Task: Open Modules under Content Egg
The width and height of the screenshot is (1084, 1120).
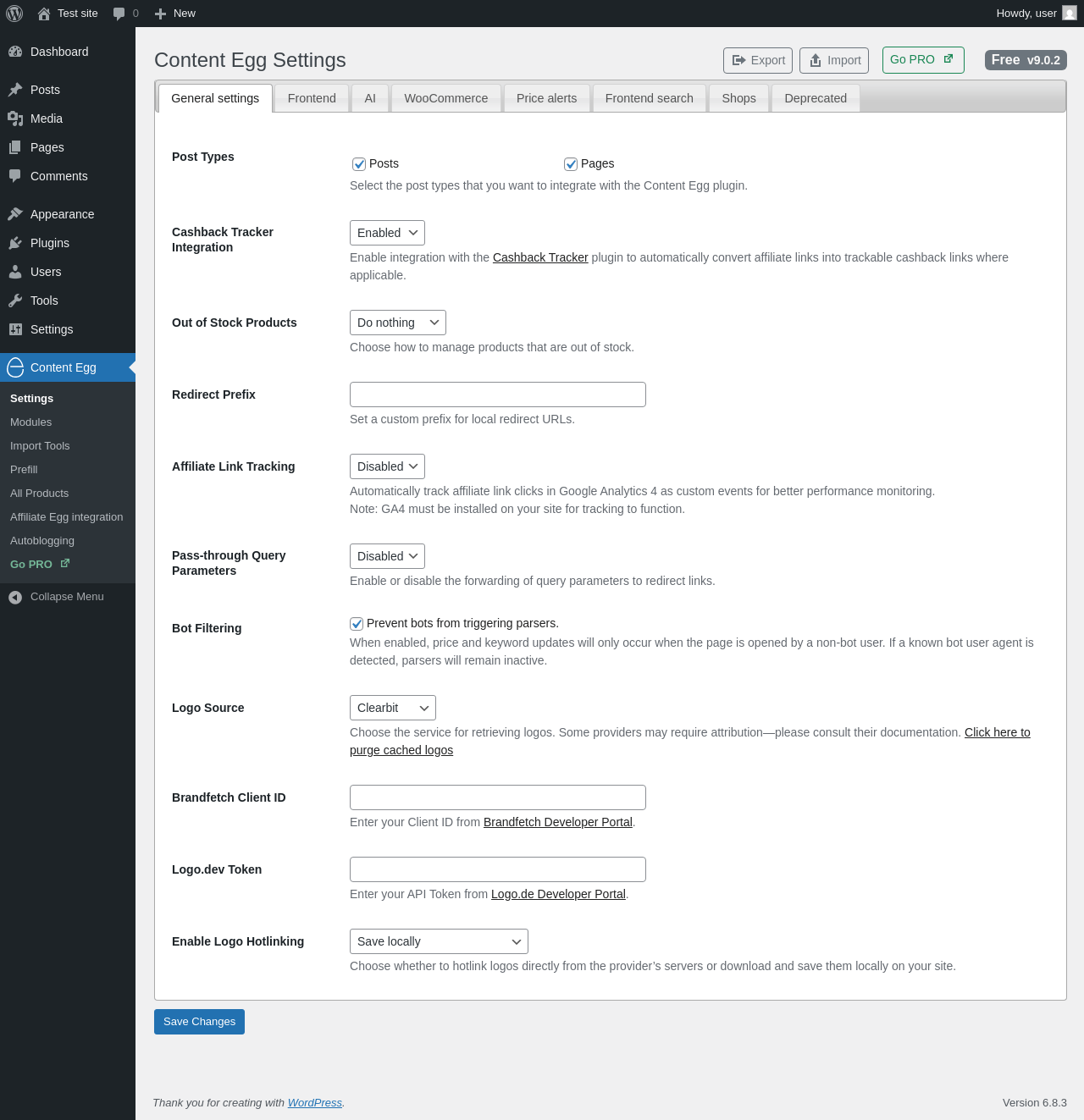Action: coord(30,422)
